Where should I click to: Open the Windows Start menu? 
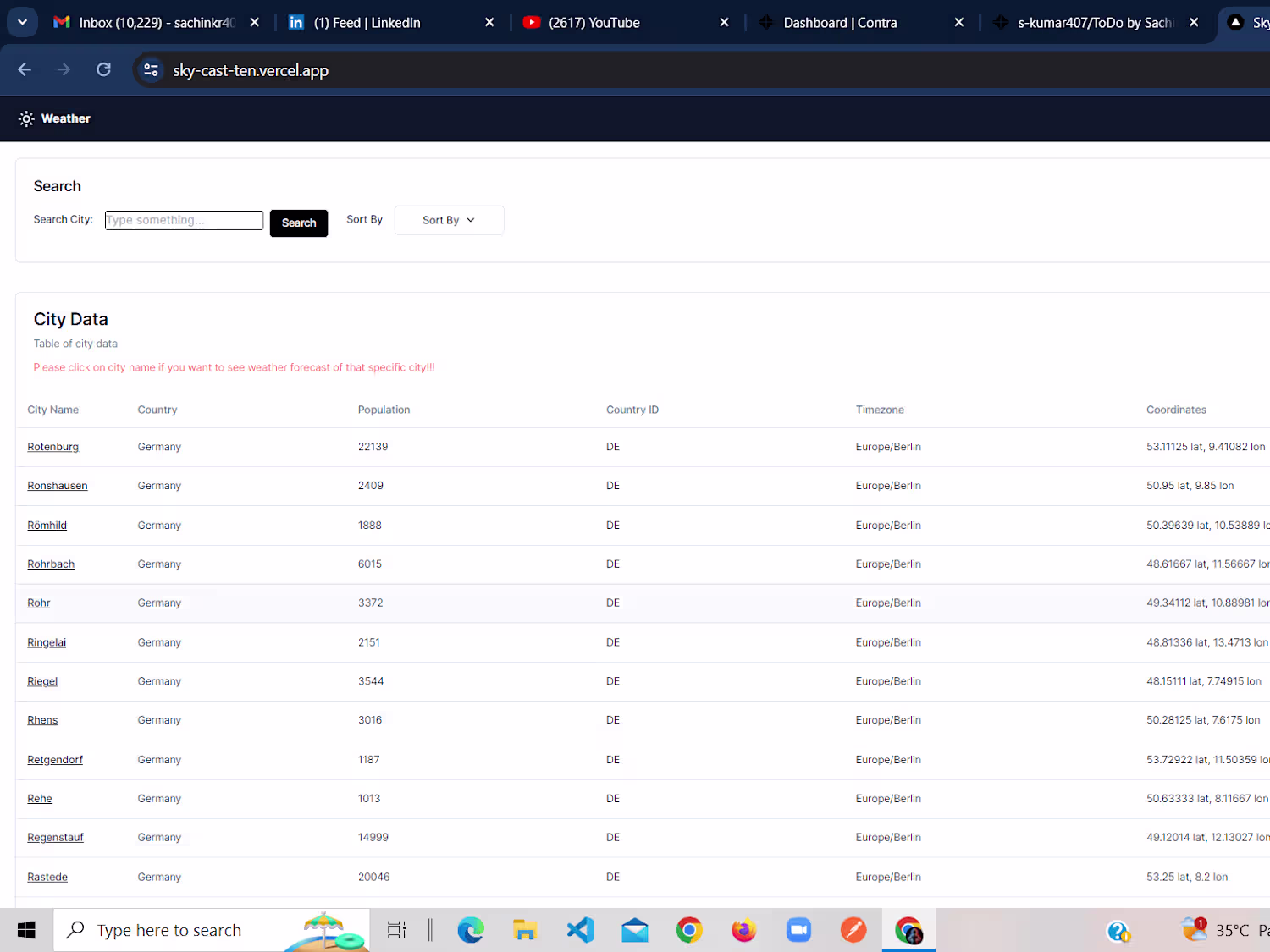coord(26,930)
